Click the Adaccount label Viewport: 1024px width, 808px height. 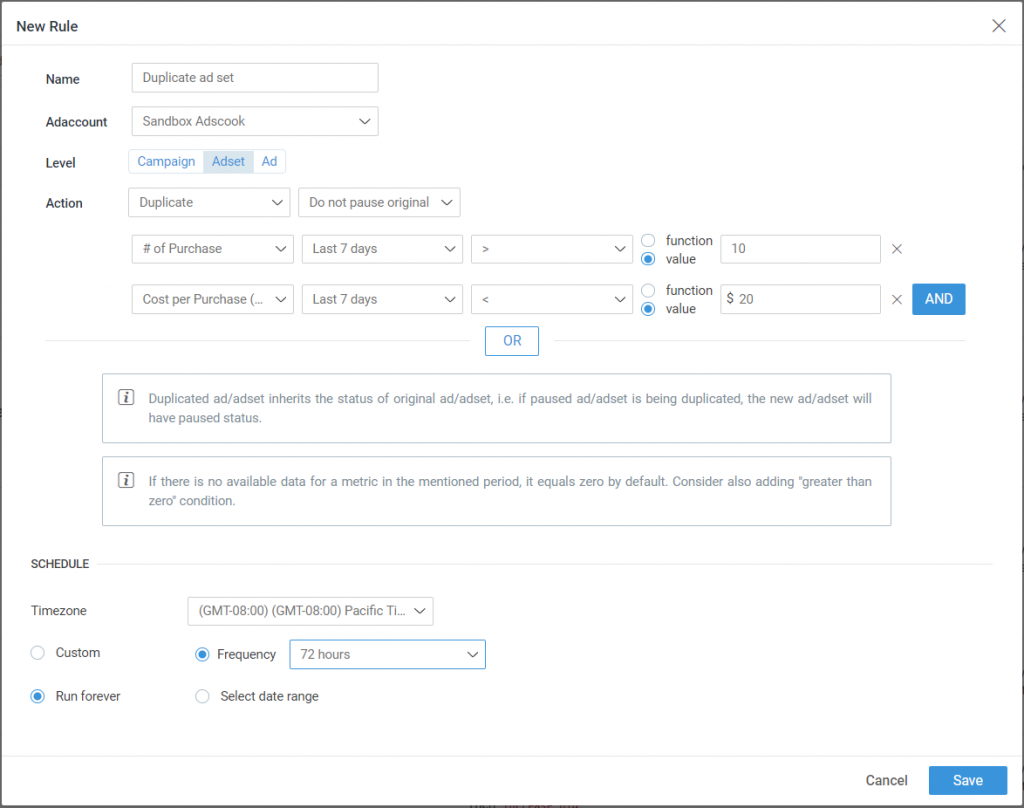[x=76, y=122]
